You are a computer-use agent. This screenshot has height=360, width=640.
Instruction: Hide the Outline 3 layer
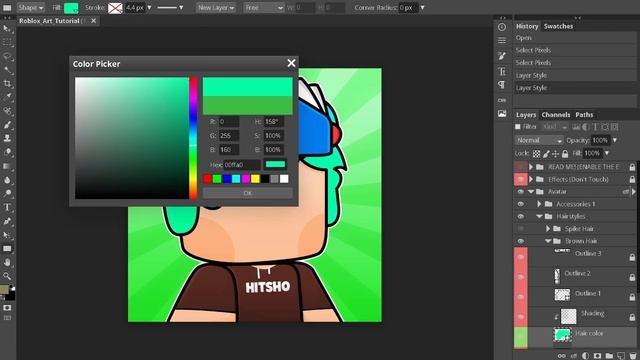[x=520, y=257]
